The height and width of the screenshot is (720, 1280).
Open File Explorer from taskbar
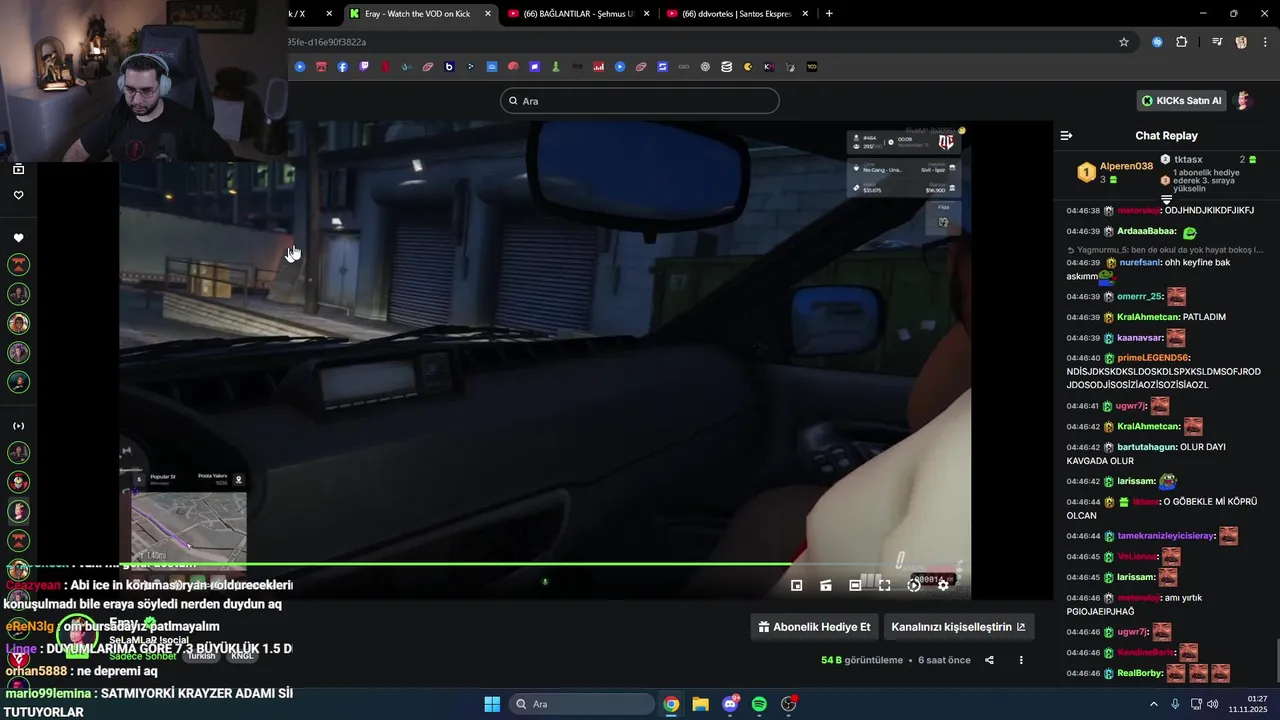click(x=700, y=704)
